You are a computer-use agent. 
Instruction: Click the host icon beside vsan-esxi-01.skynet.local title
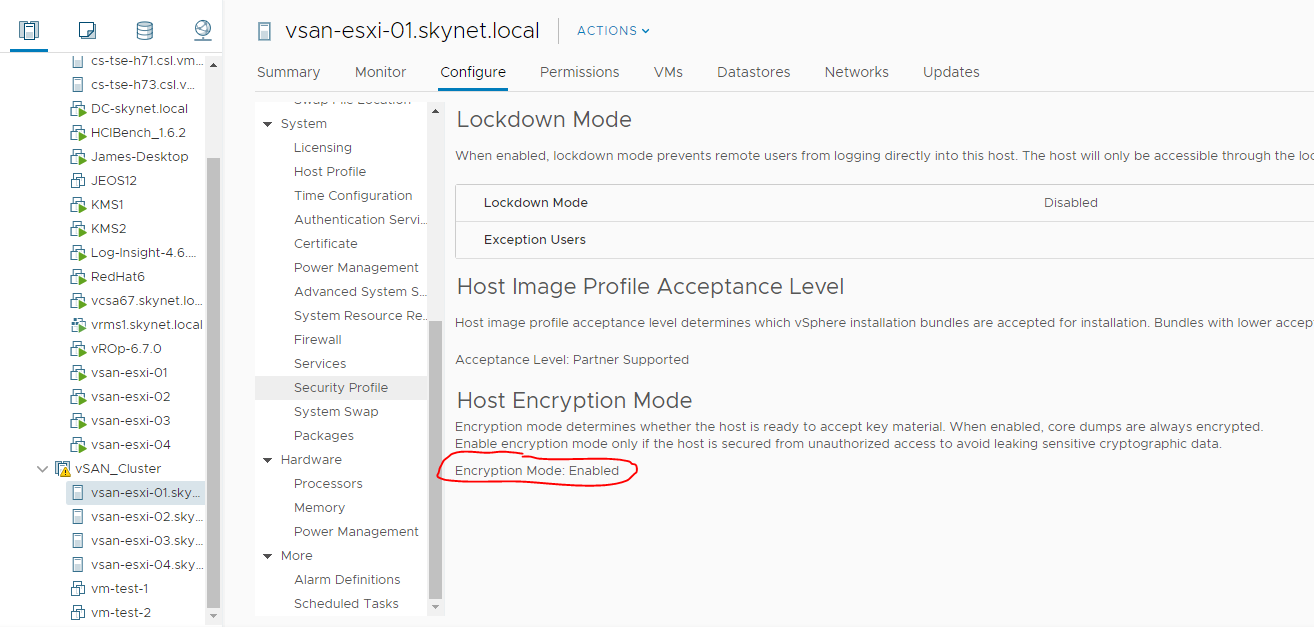(x=264, y=31)
